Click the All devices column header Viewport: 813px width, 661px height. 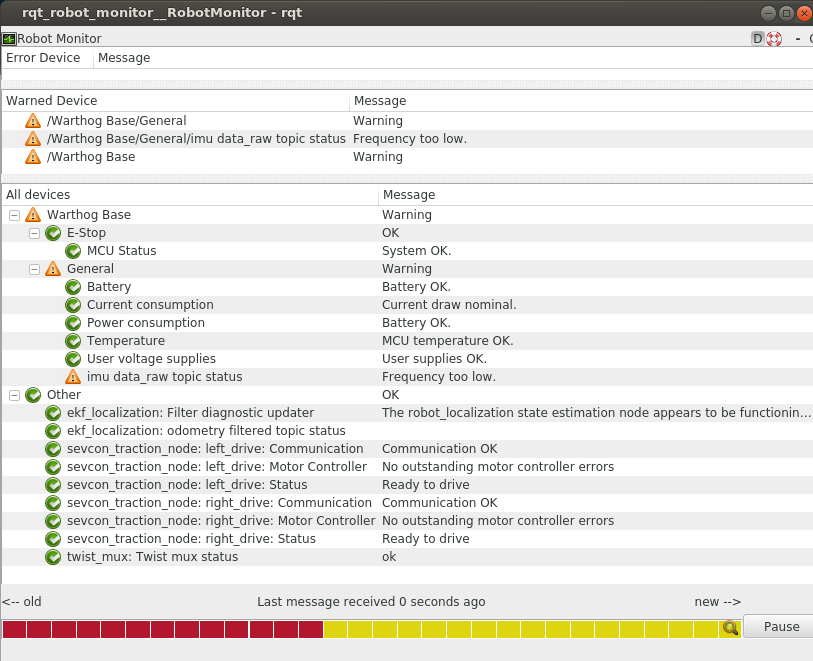point(38,195)
